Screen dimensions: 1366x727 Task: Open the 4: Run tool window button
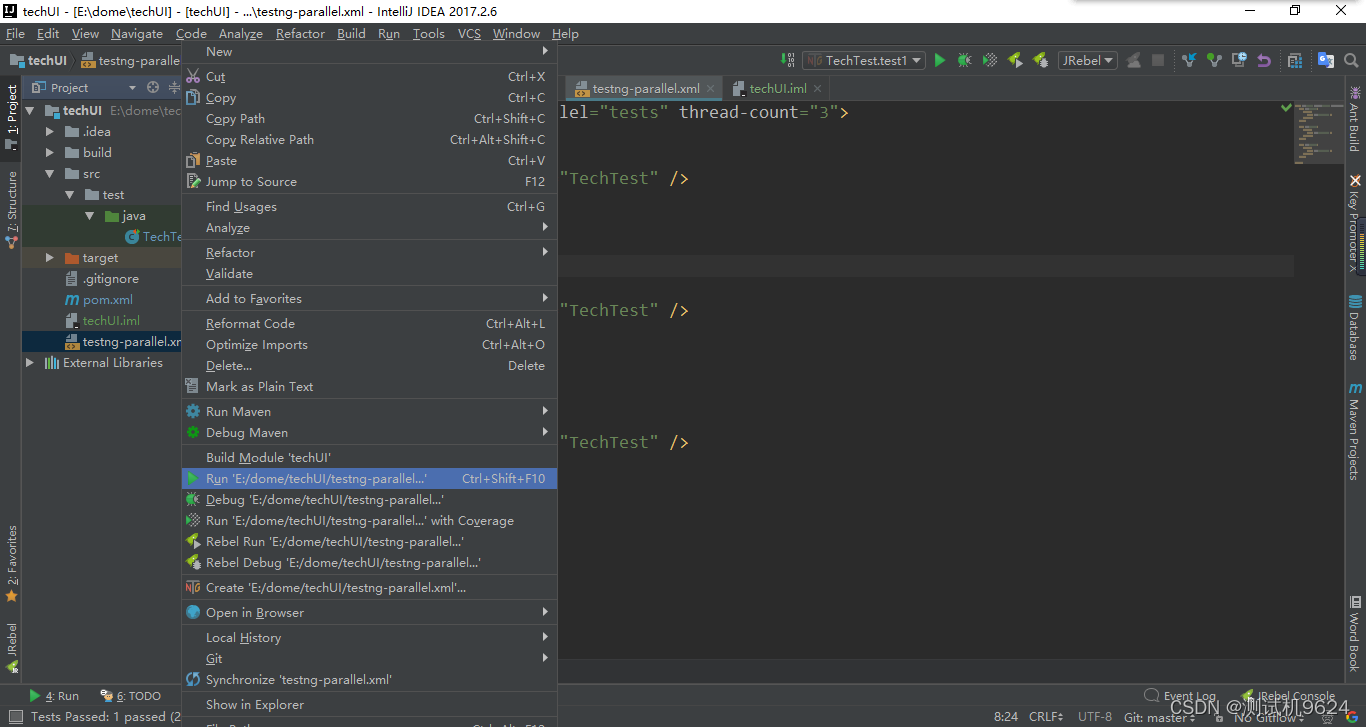[54, 696]
